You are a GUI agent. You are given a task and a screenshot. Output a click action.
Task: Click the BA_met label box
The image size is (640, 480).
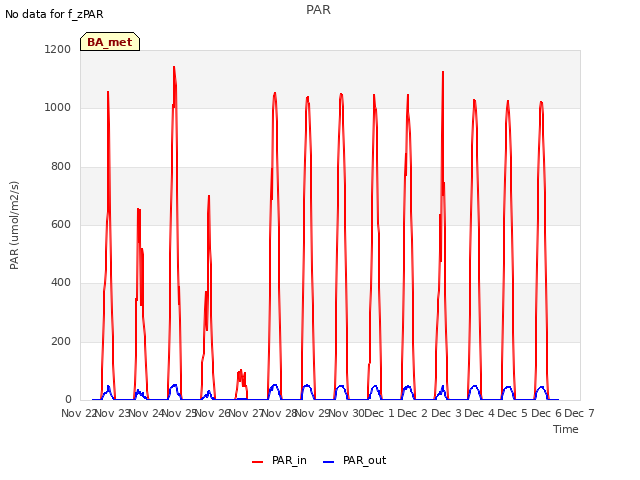(110, 42)
